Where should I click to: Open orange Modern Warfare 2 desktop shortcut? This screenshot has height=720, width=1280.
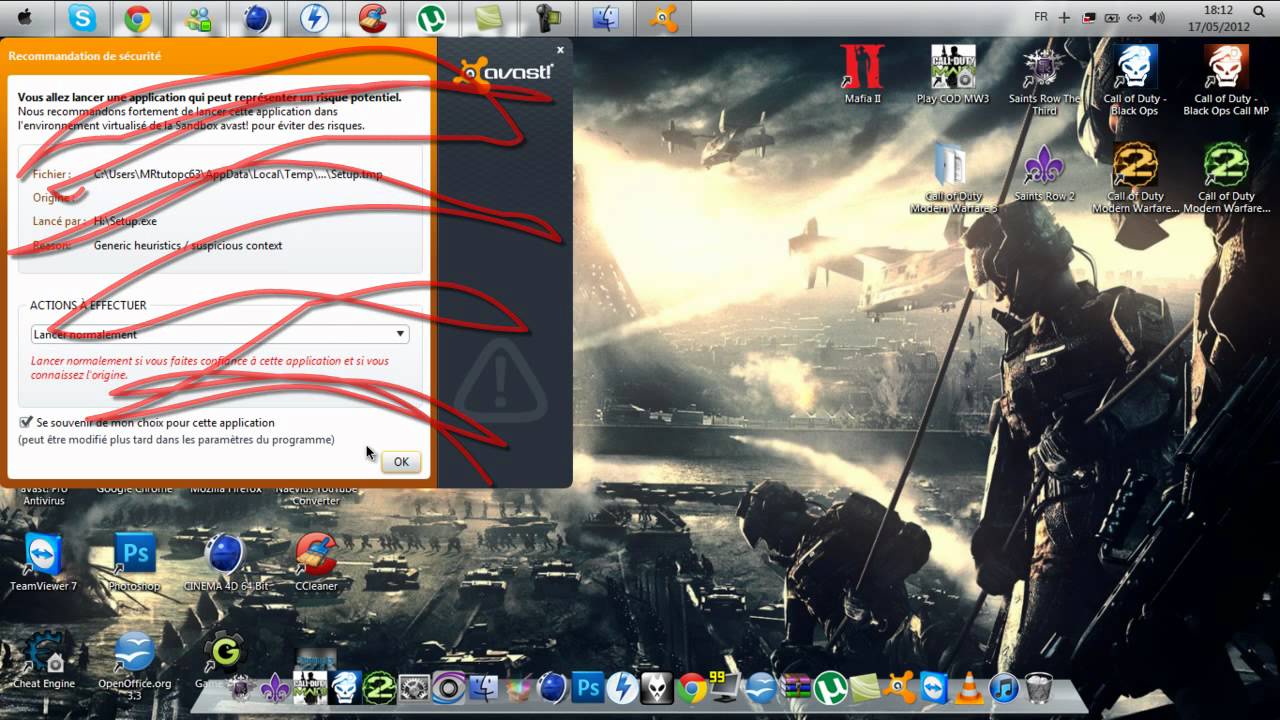[1134, 178]
